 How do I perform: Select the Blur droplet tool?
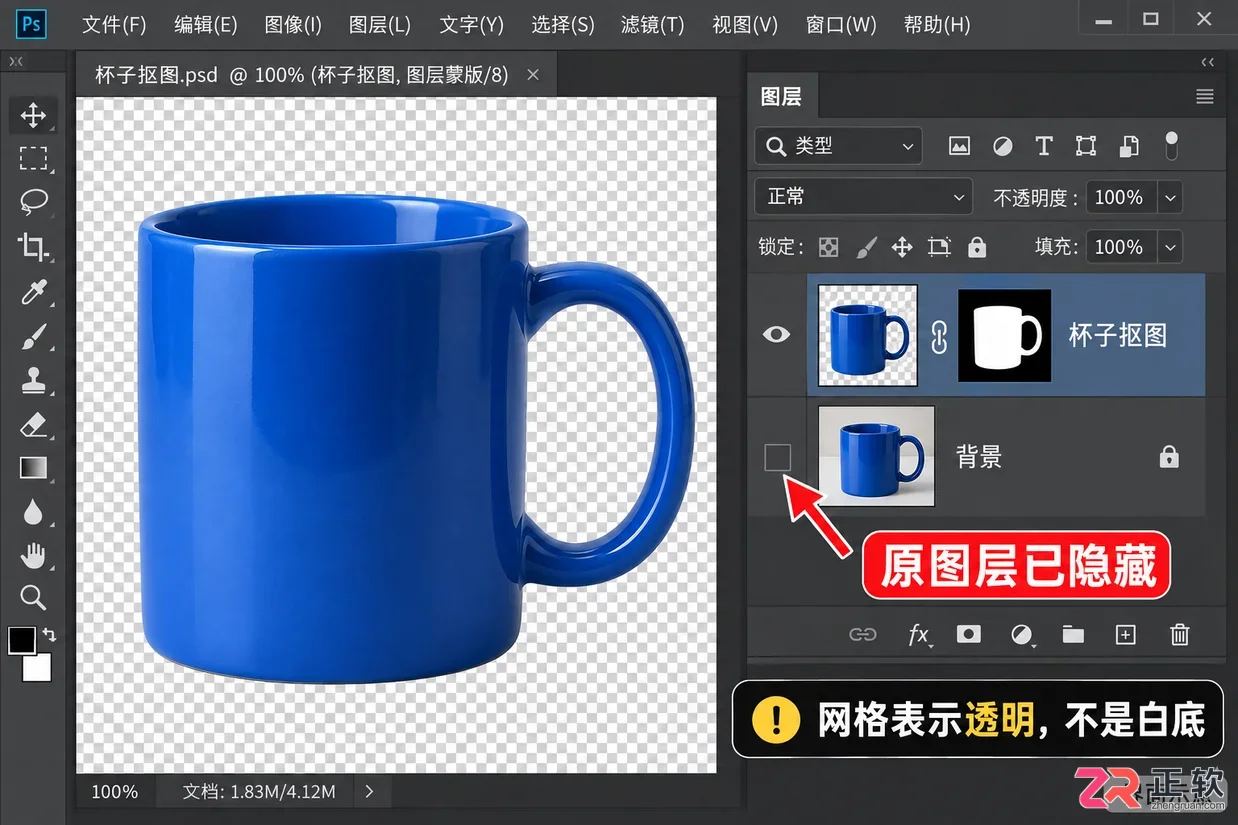(33, 512)
